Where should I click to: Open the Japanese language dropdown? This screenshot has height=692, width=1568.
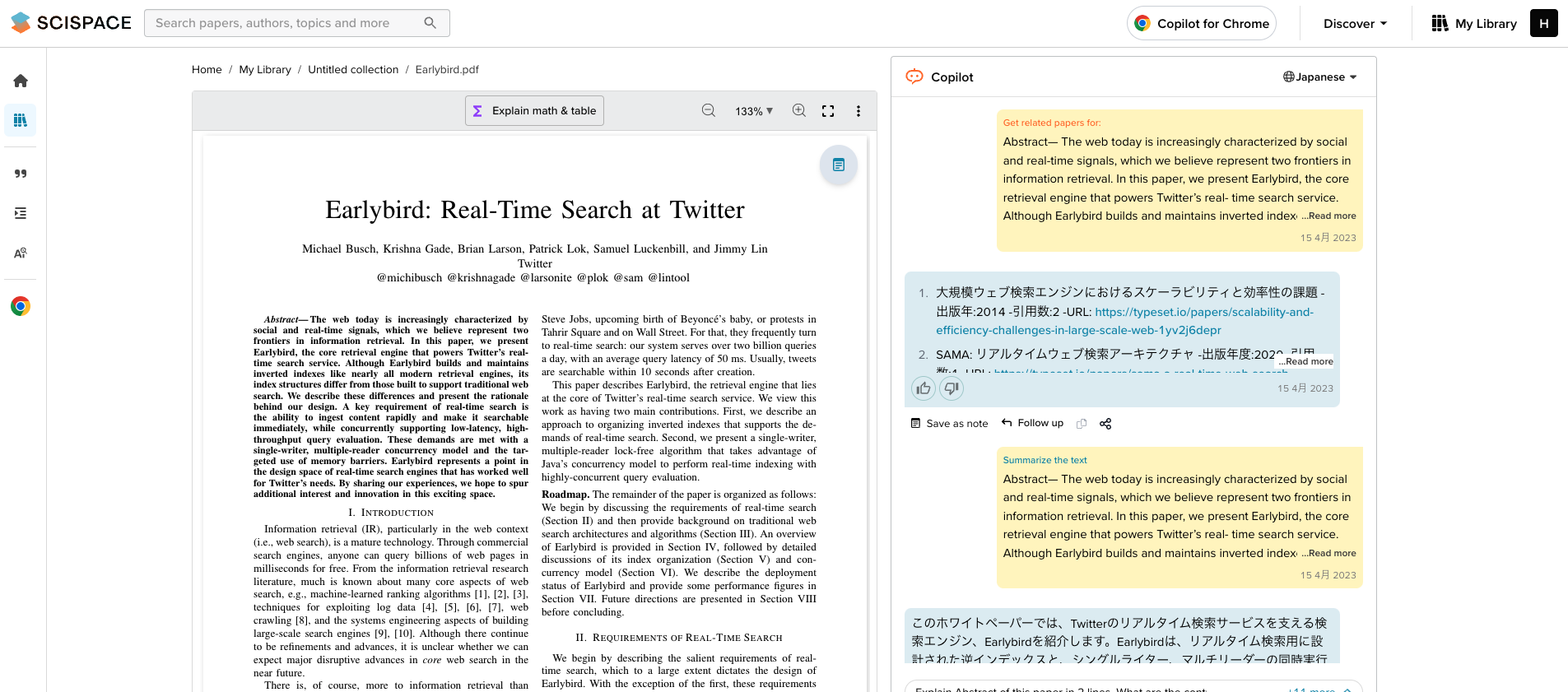[x=1319, y=77]
